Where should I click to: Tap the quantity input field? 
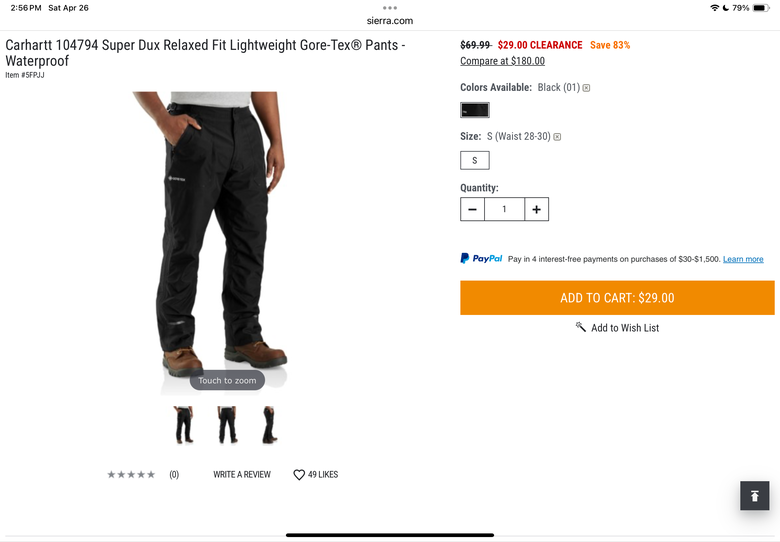pos(504,209)
